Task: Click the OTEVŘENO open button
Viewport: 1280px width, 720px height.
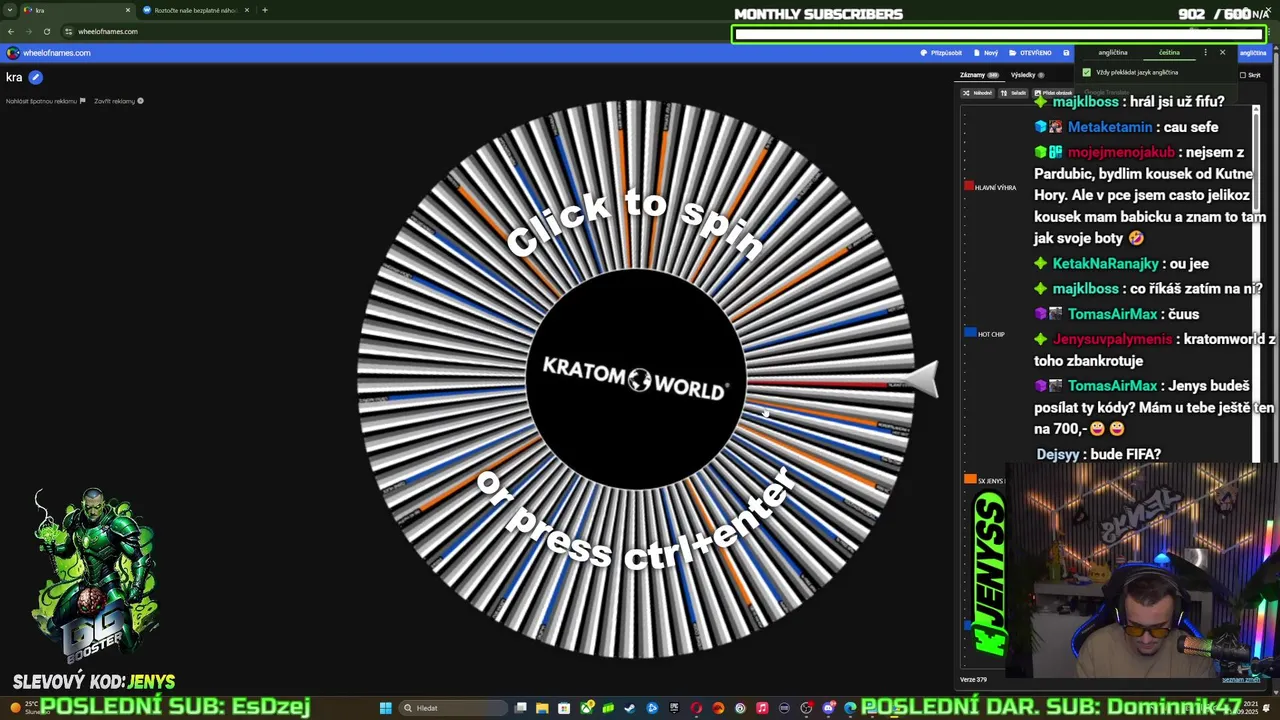Action: point(1030,53)
